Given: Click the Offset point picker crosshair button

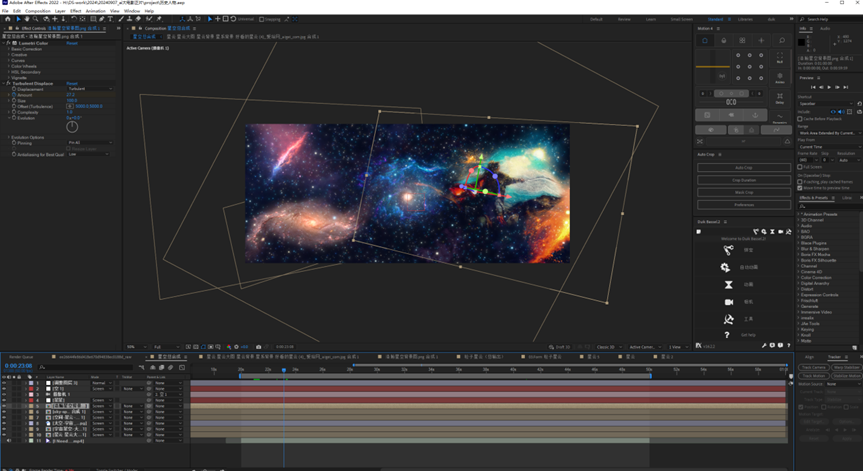Looking at the screenshot, I should (70, 106).
